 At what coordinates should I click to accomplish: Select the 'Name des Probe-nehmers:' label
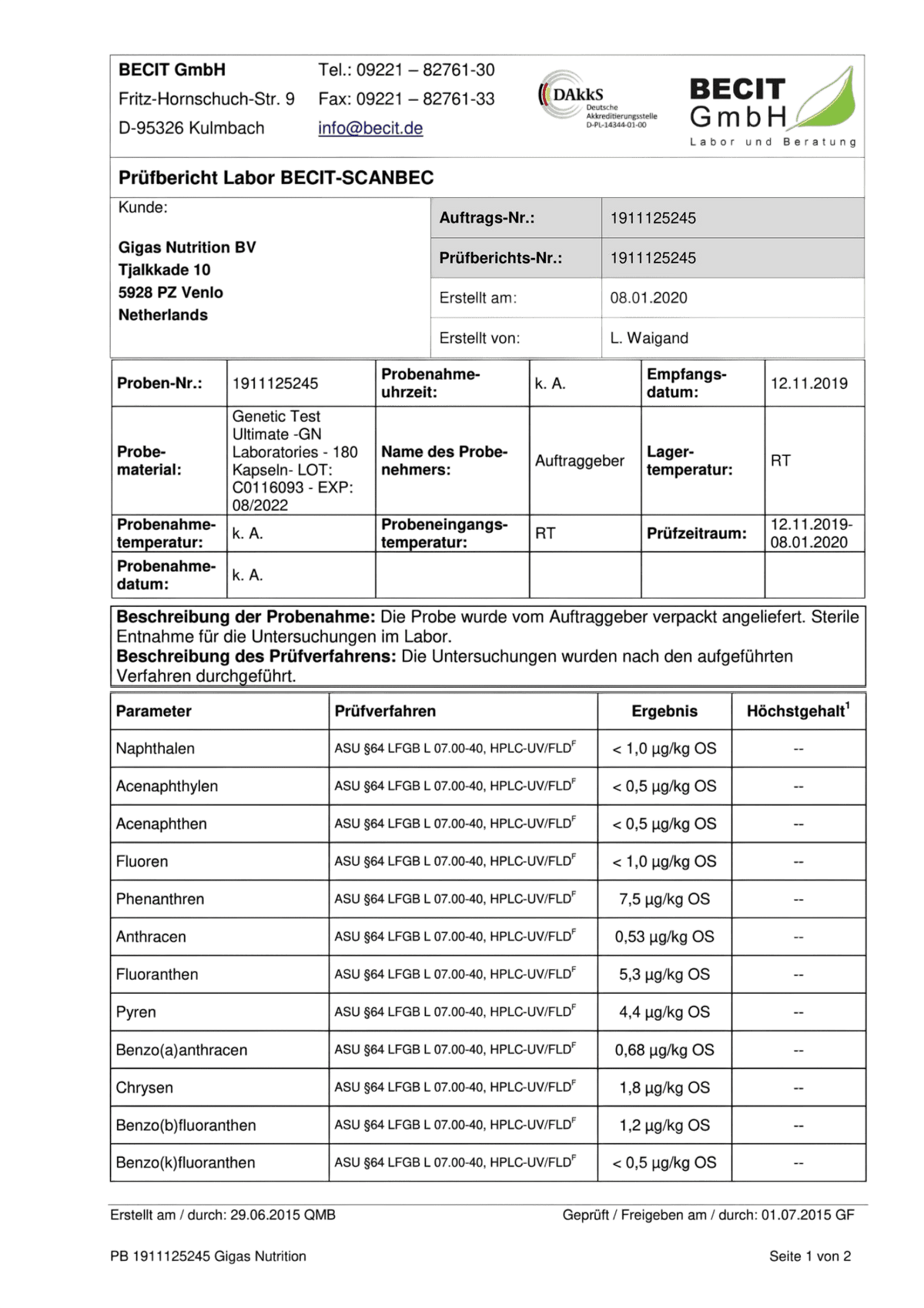pyautogui.click(x=444, y=461)
